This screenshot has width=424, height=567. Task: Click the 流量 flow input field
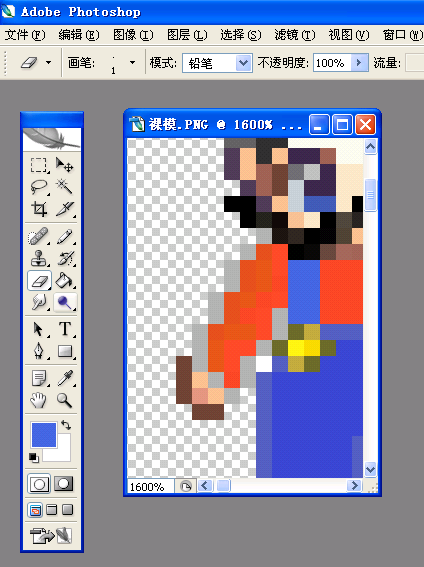(415, 63)
